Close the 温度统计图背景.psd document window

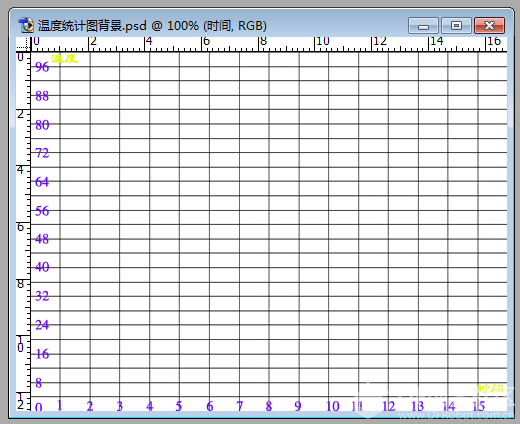(x=489, y=26)
